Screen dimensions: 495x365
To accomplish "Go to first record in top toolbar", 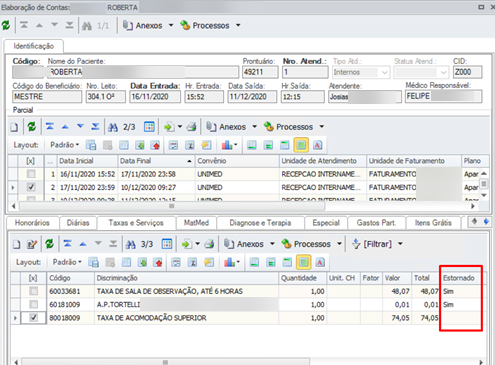I will click(24, 25).
